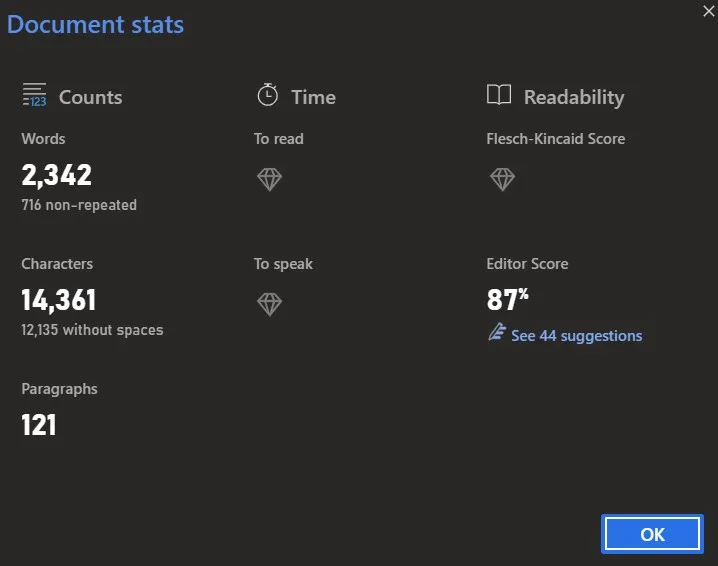
Task: Click the 716 non-repeated text
Action: [79, 205]
